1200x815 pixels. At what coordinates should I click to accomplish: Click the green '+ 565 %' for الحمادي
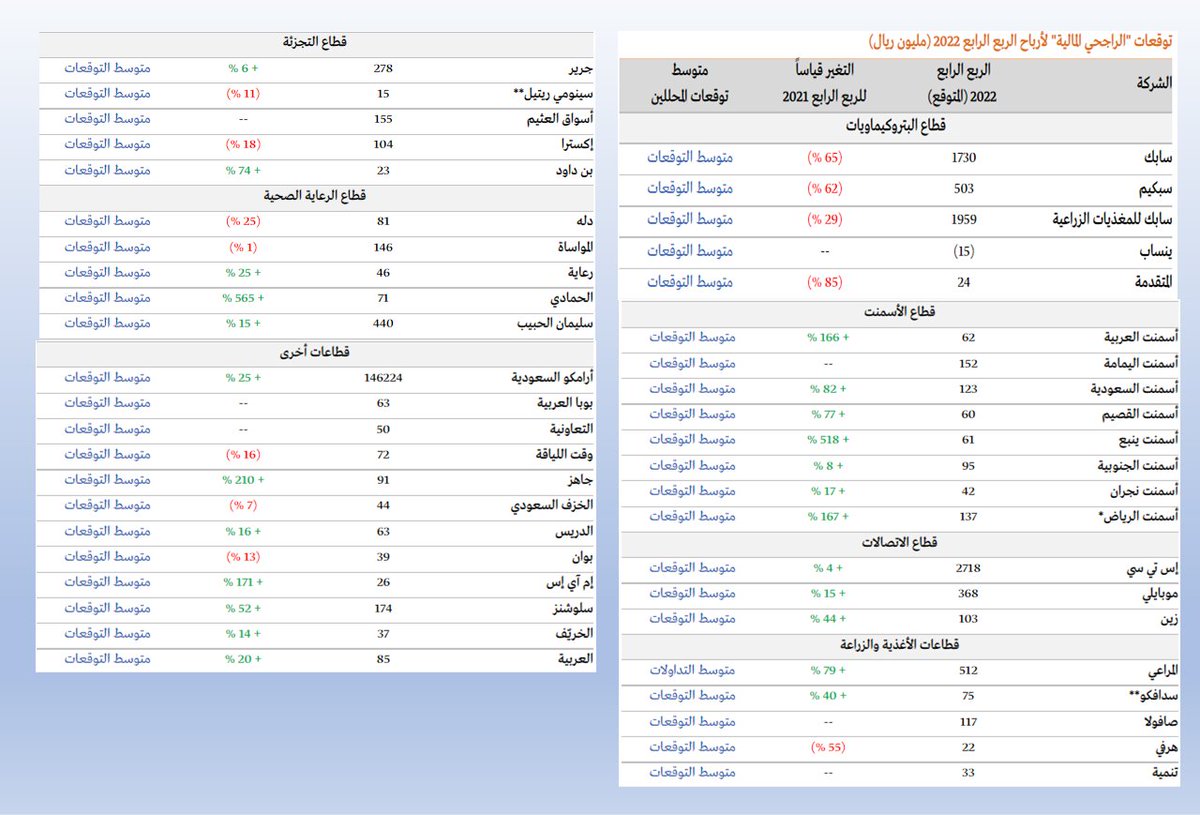pyautogui.click(x=242, y=298)
